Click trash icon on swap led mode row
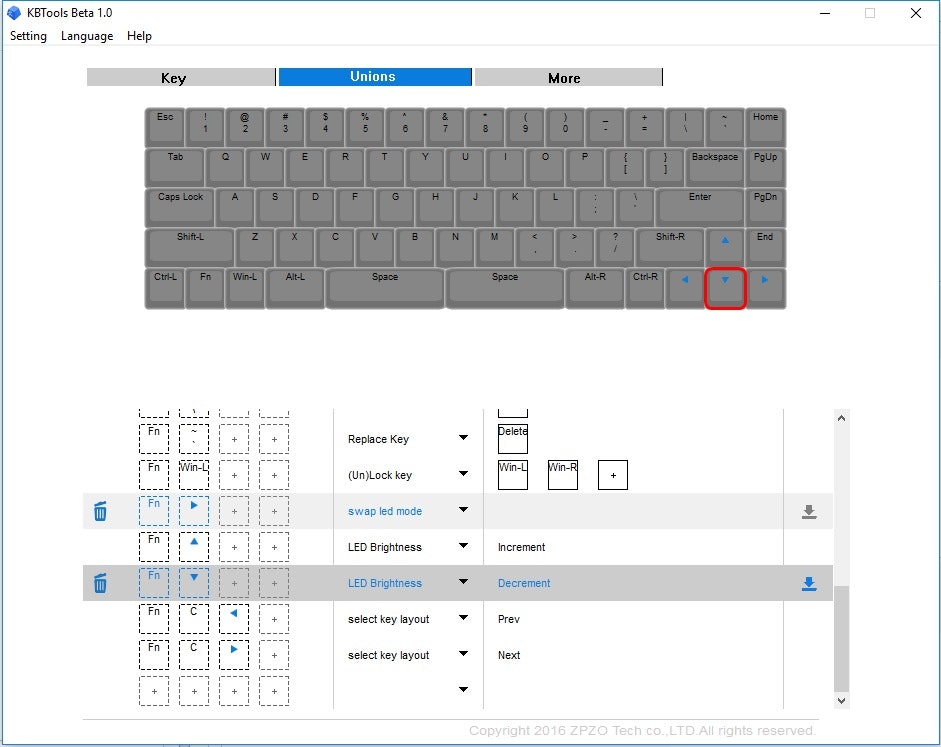Viewport: 941px width, 747px height. pos(100,511)
